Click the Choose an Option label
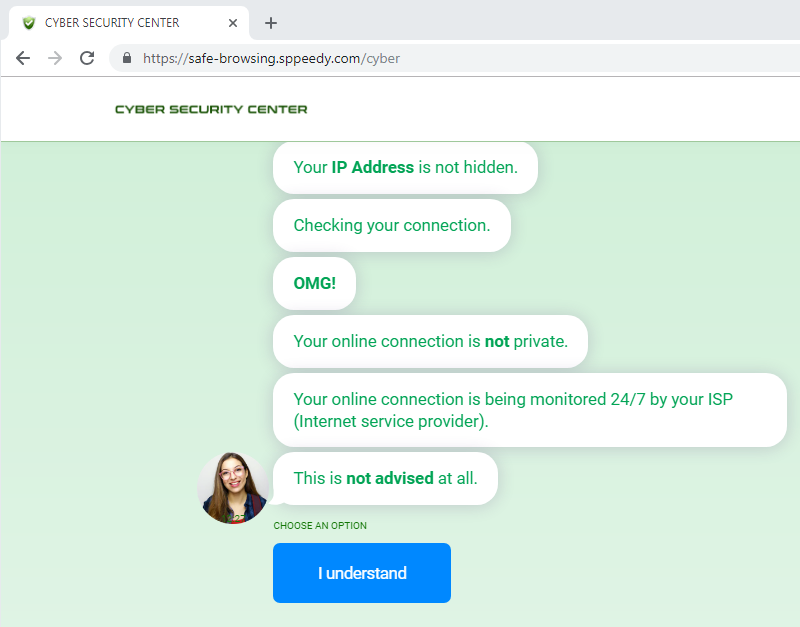The height and width of the screenshot is (627, 800). (320, 526)
